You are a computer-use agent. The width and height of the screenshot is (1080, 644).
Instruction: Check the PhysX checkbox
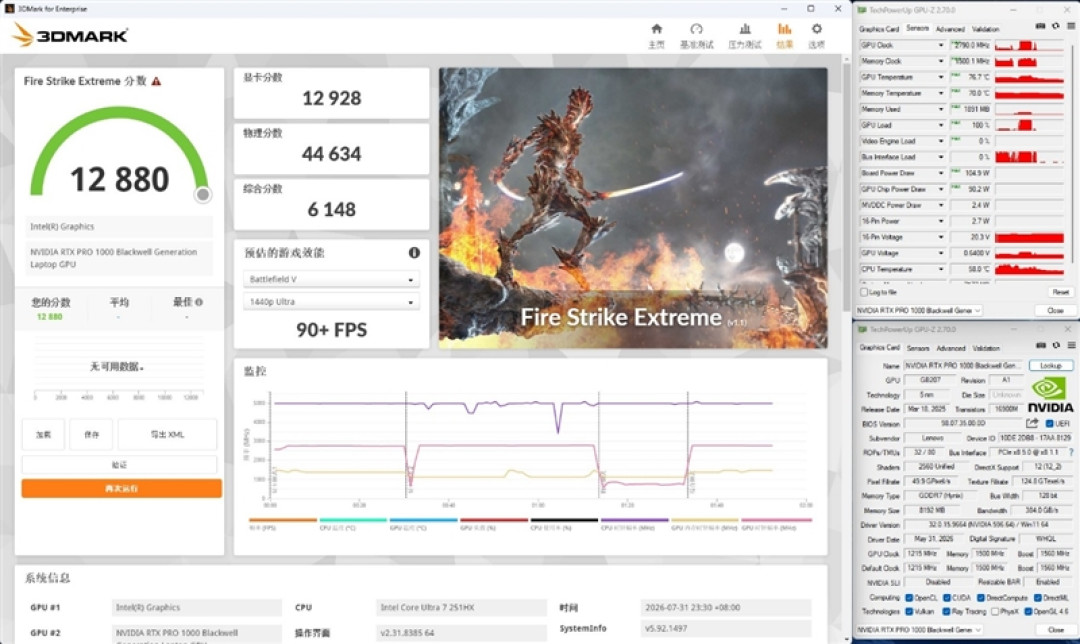[x=995, y=612]
